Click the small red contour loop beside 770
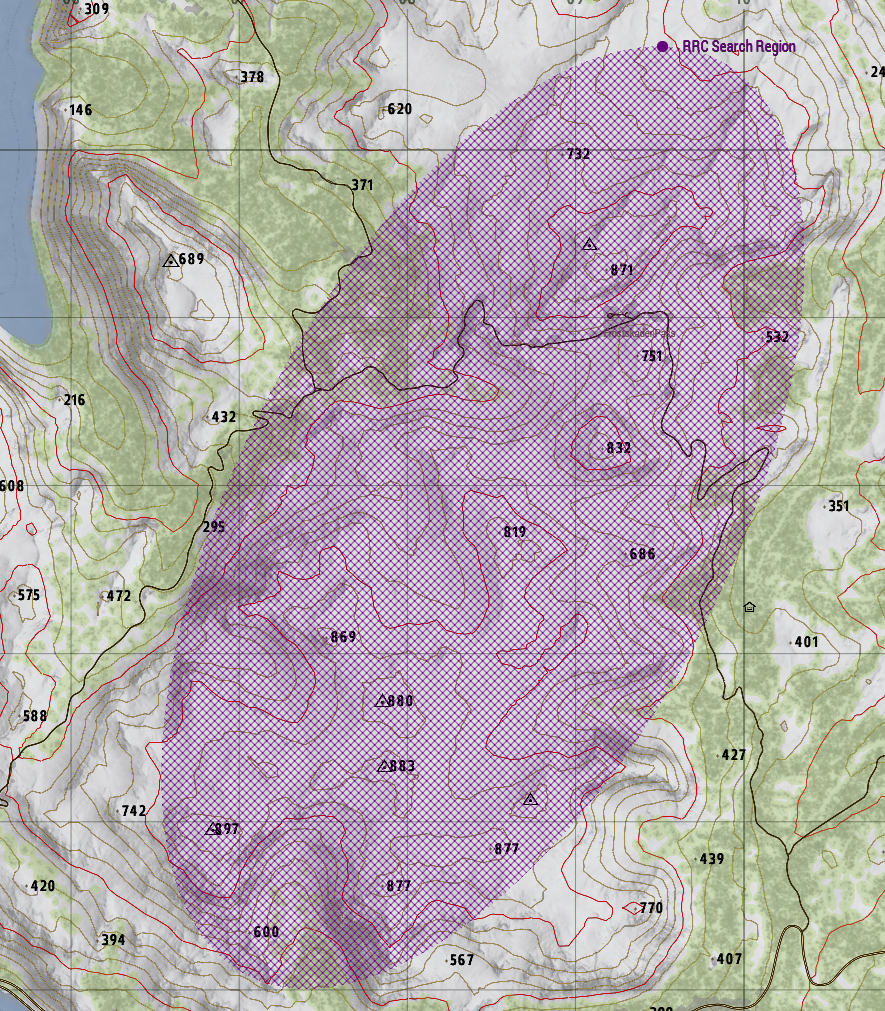 click(x=629, y=908)
